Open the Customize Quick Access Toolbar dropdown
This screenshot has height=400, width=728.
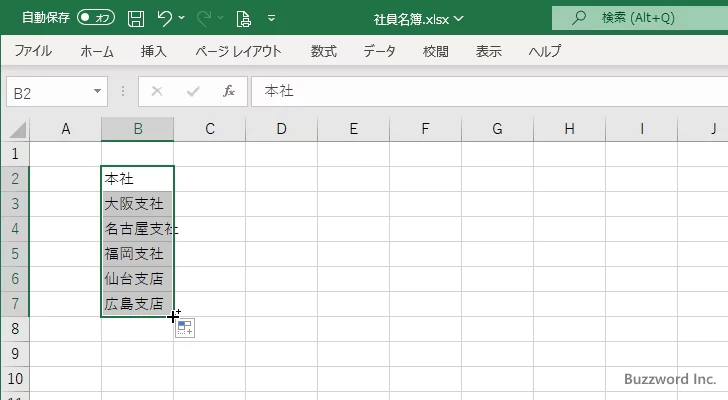coord(272,19)
